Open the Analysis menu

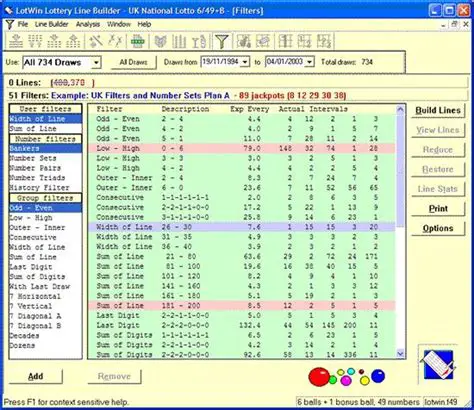[88, 24]
